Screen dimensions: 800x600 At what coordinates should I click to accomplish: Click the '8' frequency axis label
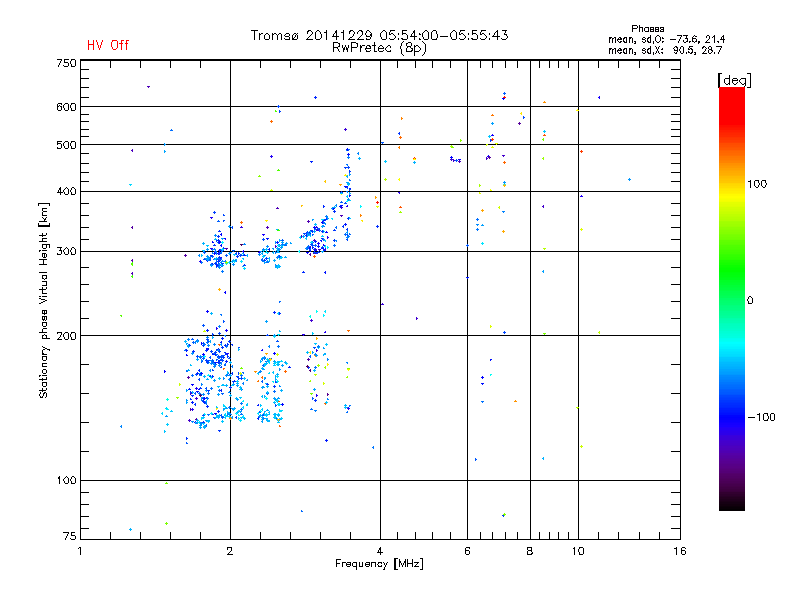(530, 551)
